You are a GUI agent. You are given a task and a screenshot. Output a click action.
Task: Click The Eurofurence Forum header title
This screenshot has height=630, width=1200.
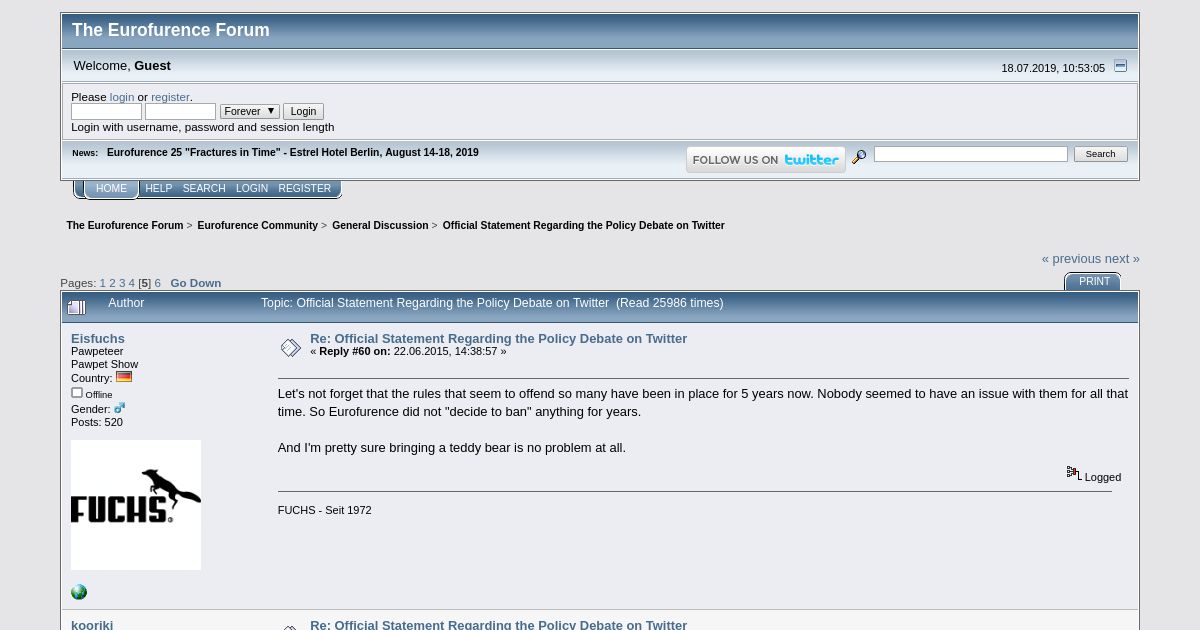coord(171,30)
